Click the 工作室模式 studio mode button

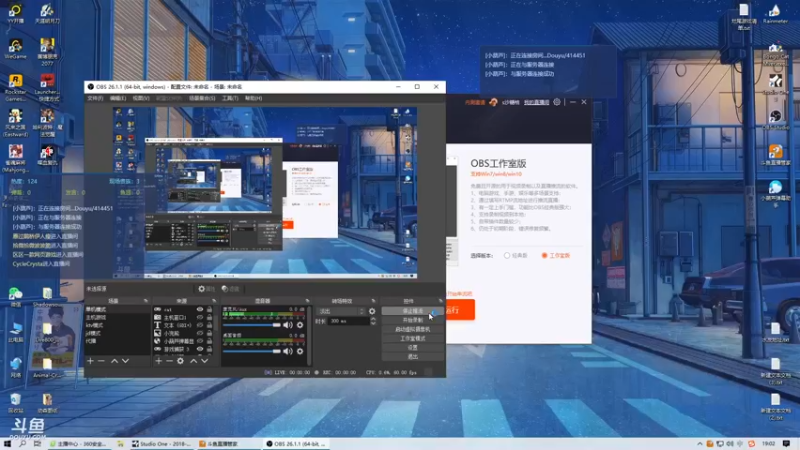pos(412,339)
